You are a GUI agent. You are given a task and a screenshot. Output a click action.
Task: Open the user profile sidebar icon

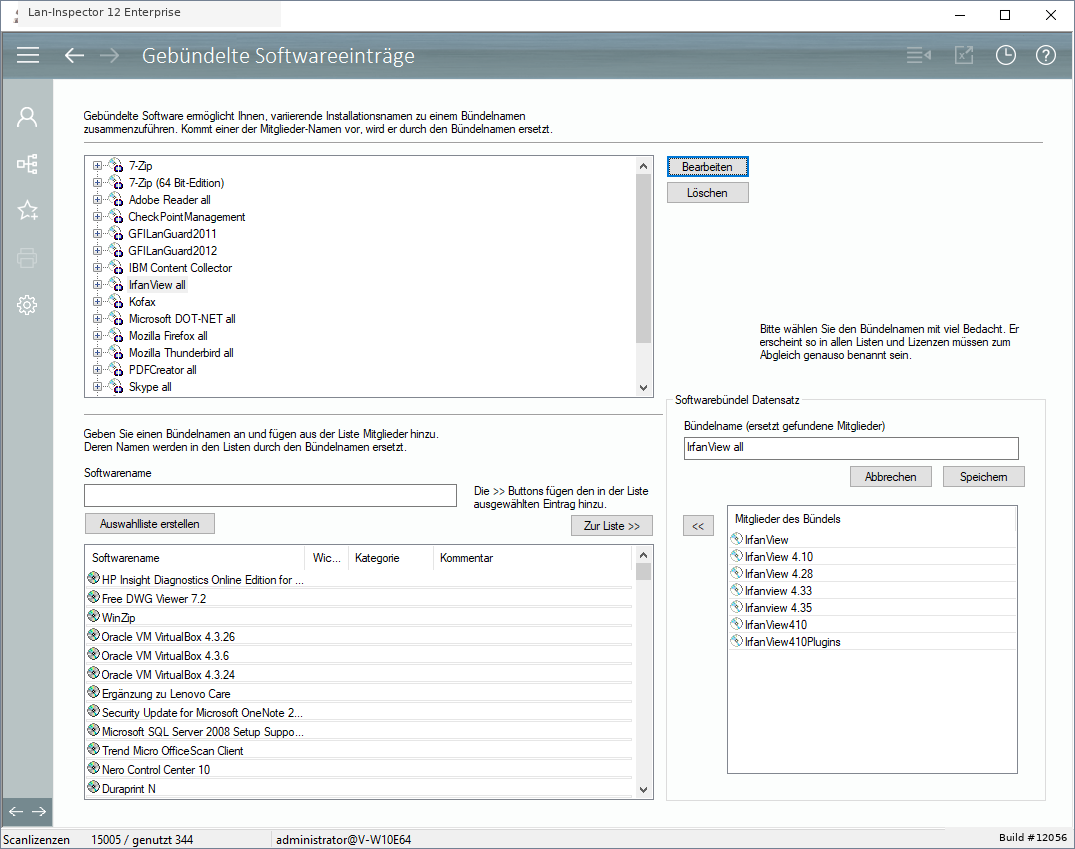[27, 117]
